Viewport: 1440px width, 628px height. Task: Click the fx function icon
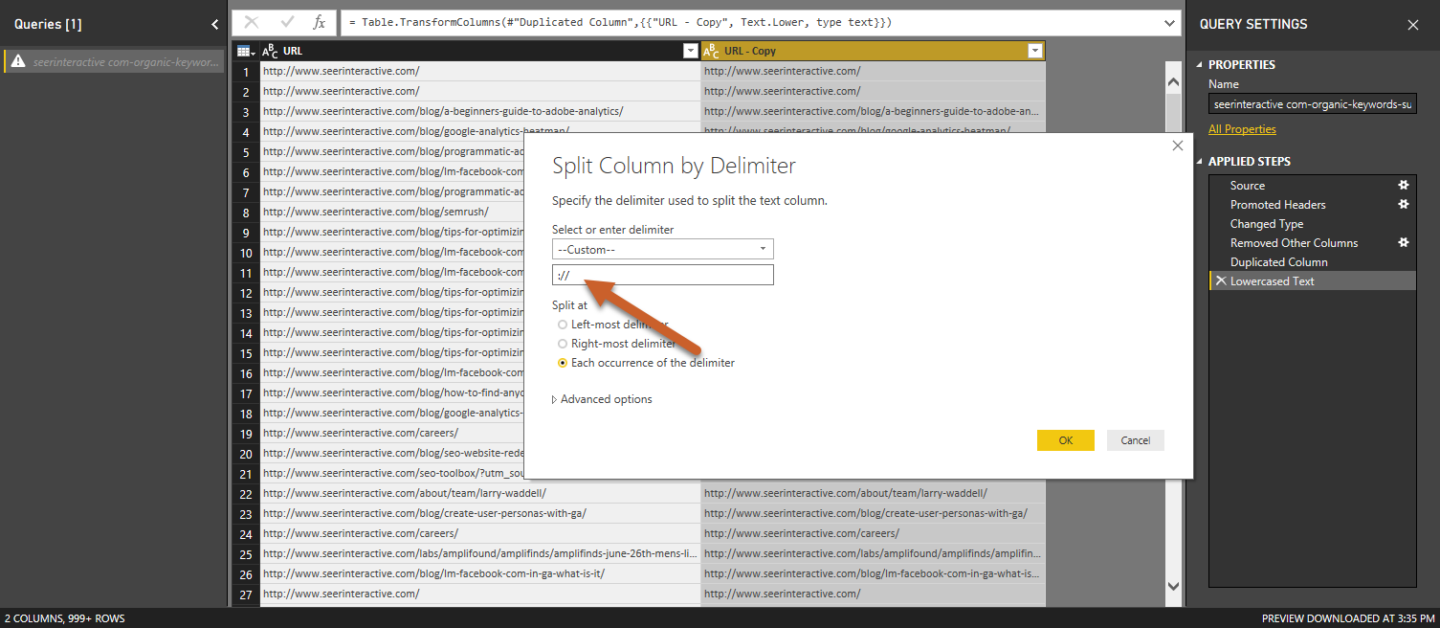click(319, 22)
